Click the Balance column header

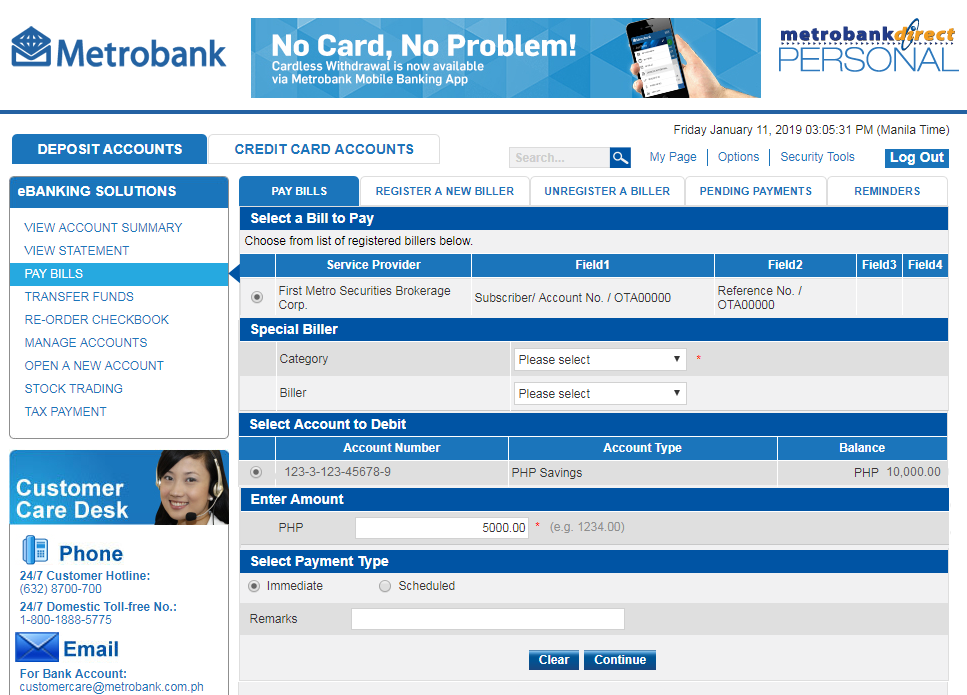tap(862, 448)
